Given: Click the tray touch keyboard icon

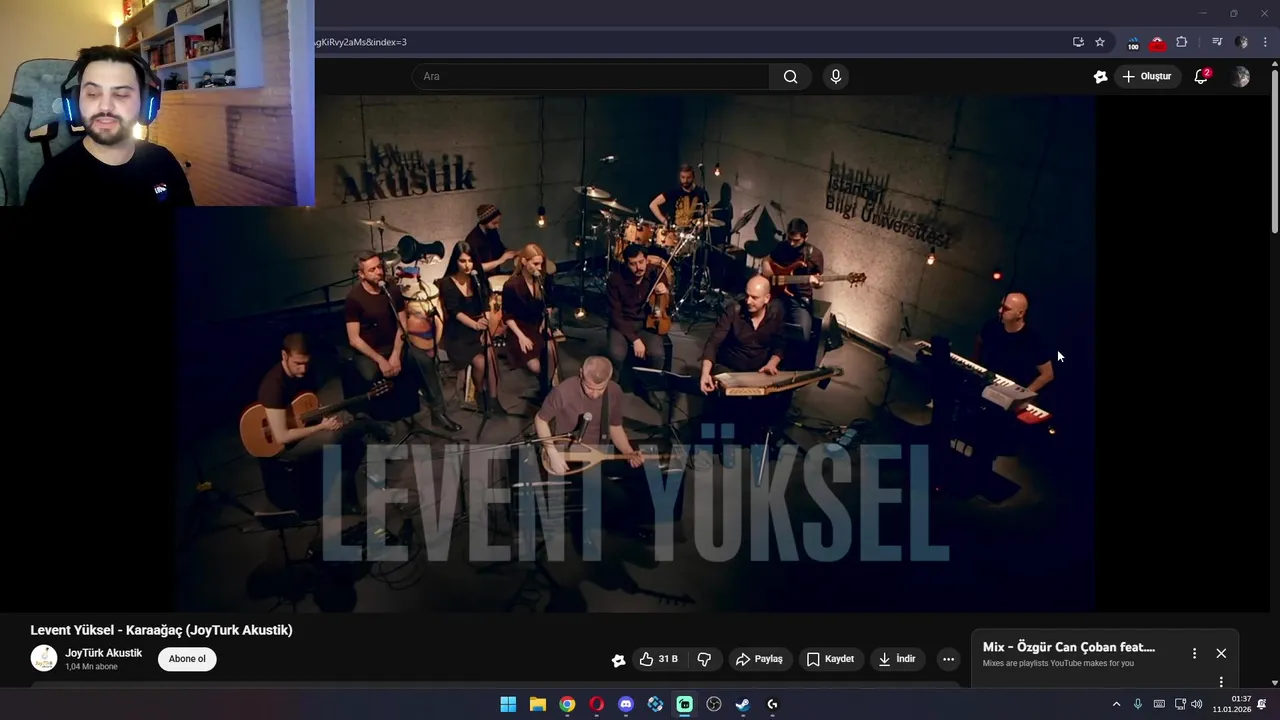Looking at the screenshot, I should 1159,704.
